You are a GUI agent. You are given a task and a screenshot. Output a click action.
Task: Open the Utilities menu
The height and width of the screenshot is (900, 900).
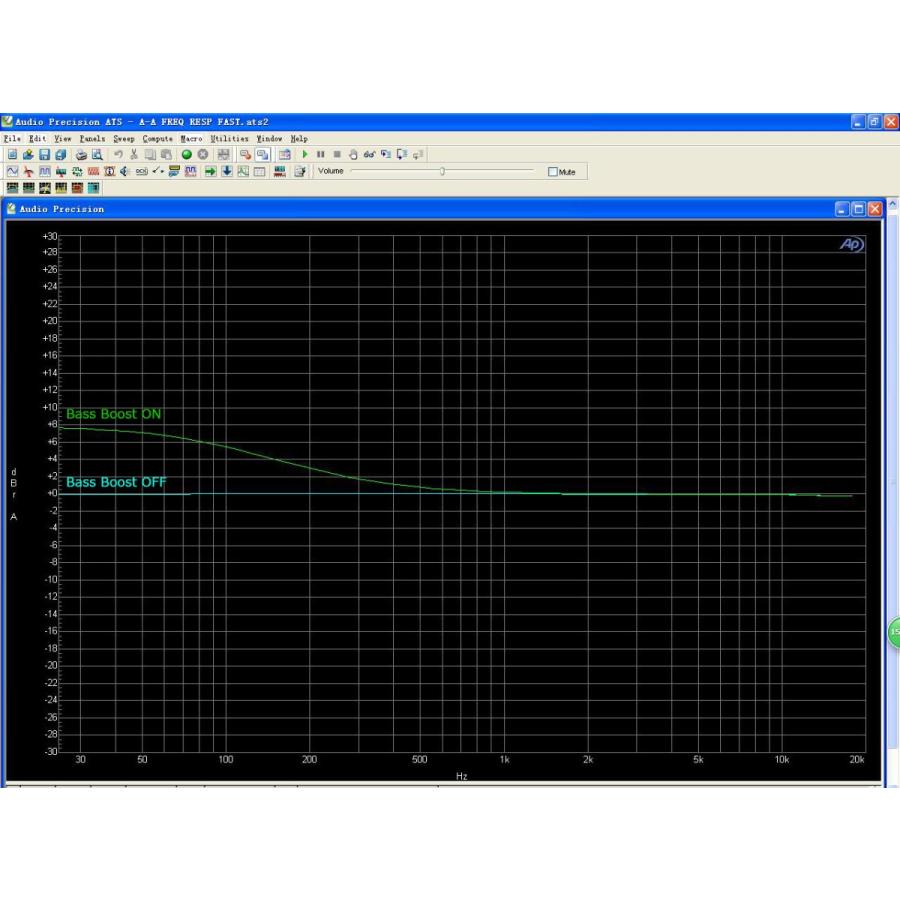(x=229, y=139)
